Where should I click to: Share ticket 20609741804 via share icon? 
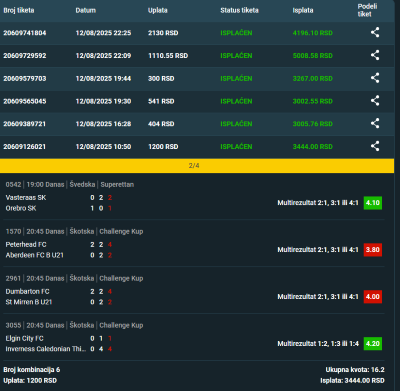(375, 32)
